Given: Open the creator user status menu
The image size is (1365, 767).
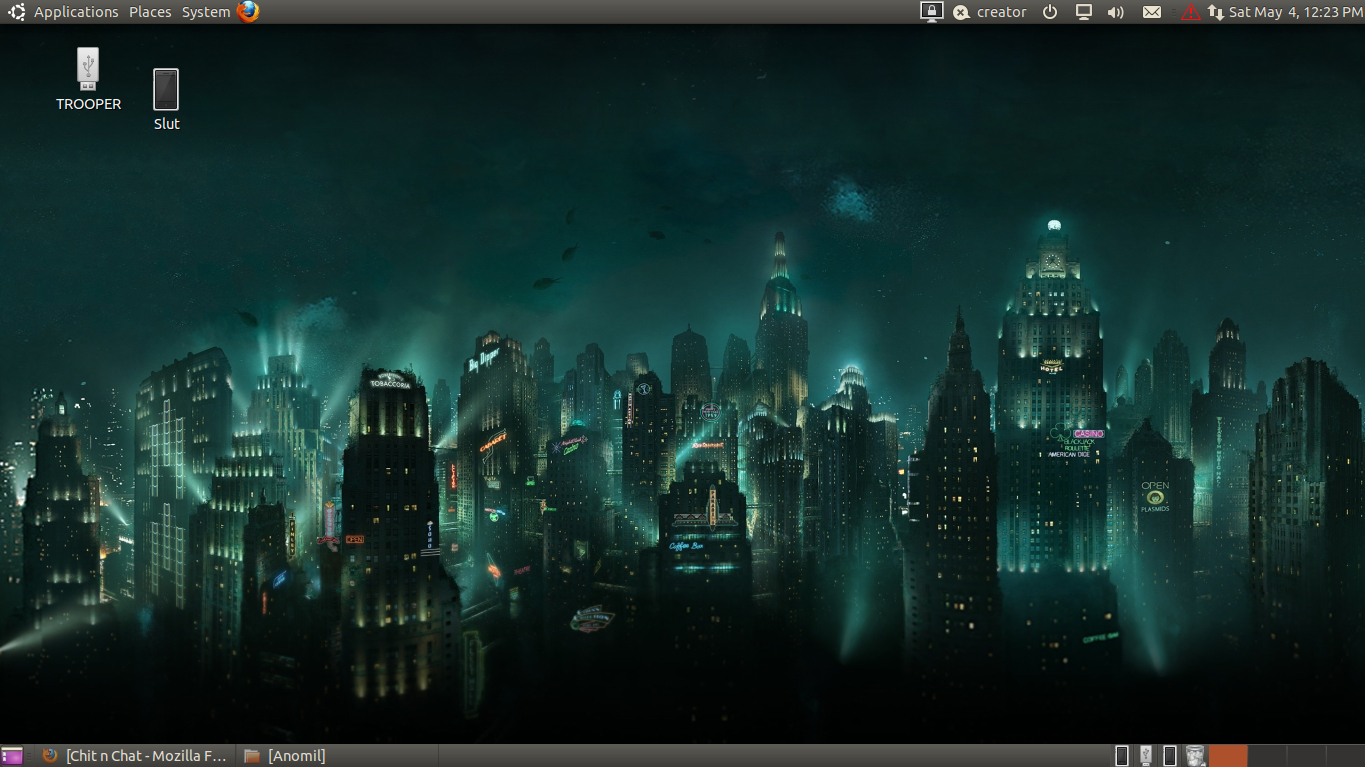Looking at the screenshot, I should point(990,12).
